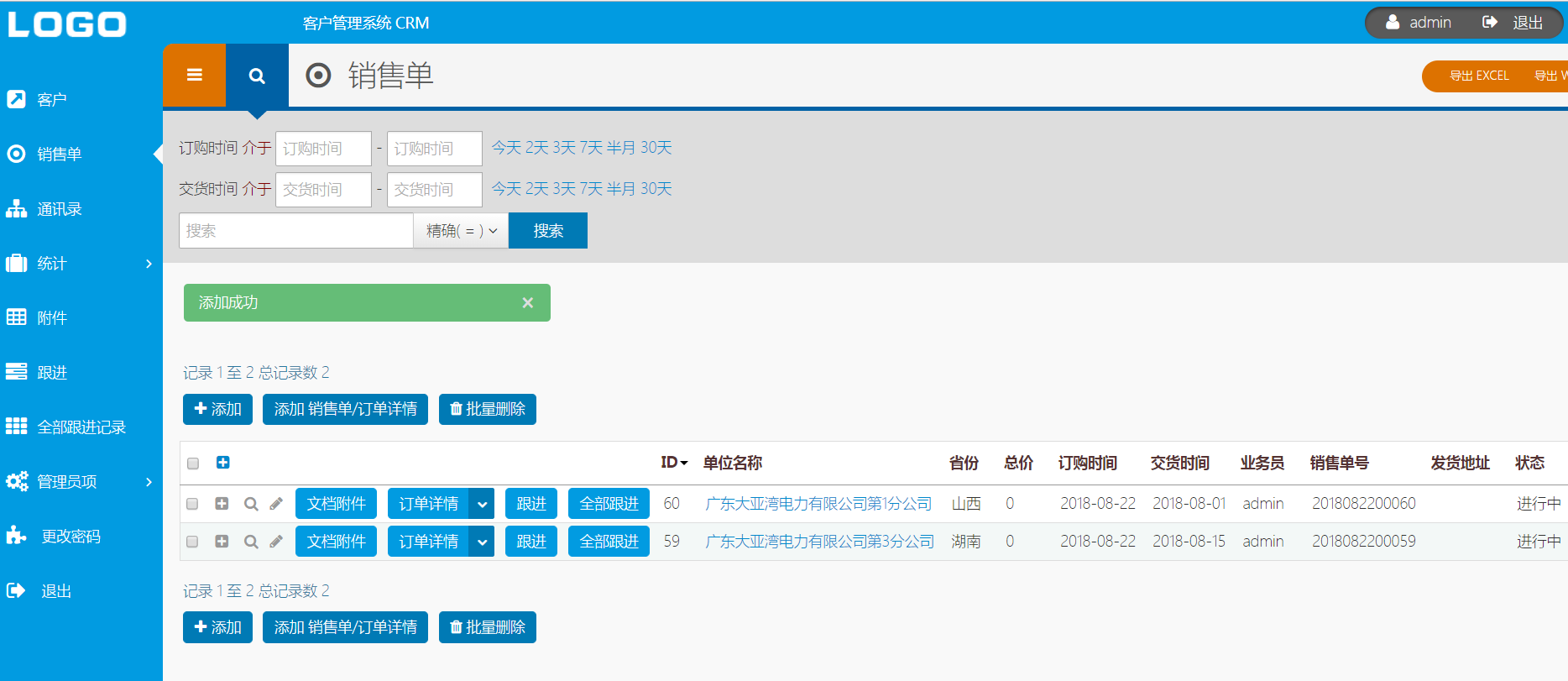The image size is (1568, 681).
Task: Check the checkbox for record 59
Action: coord(192,542)
